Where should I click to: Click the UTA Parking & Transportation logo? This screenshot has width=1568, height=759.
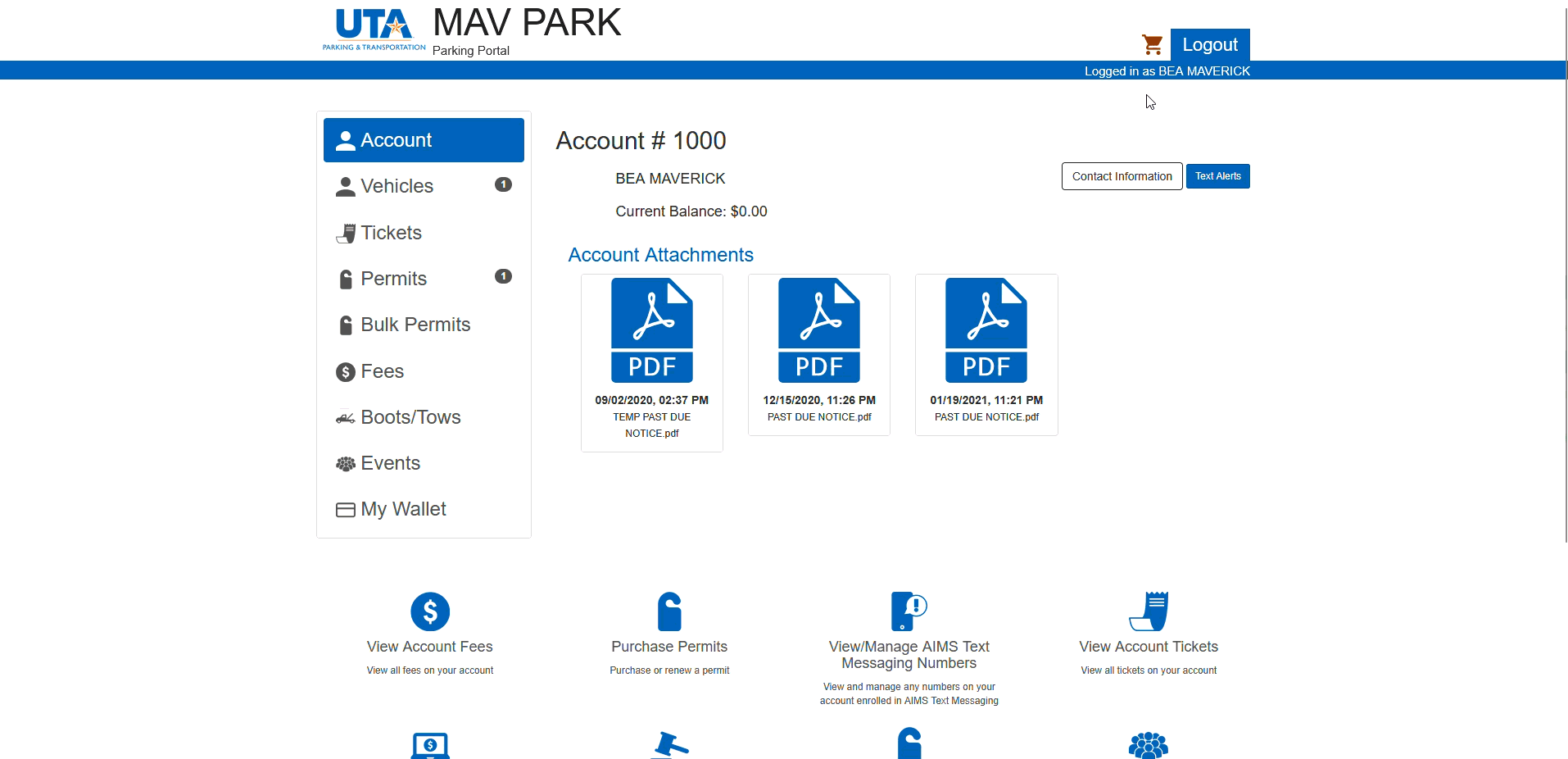pyautogui.click(x=374, y=30)
